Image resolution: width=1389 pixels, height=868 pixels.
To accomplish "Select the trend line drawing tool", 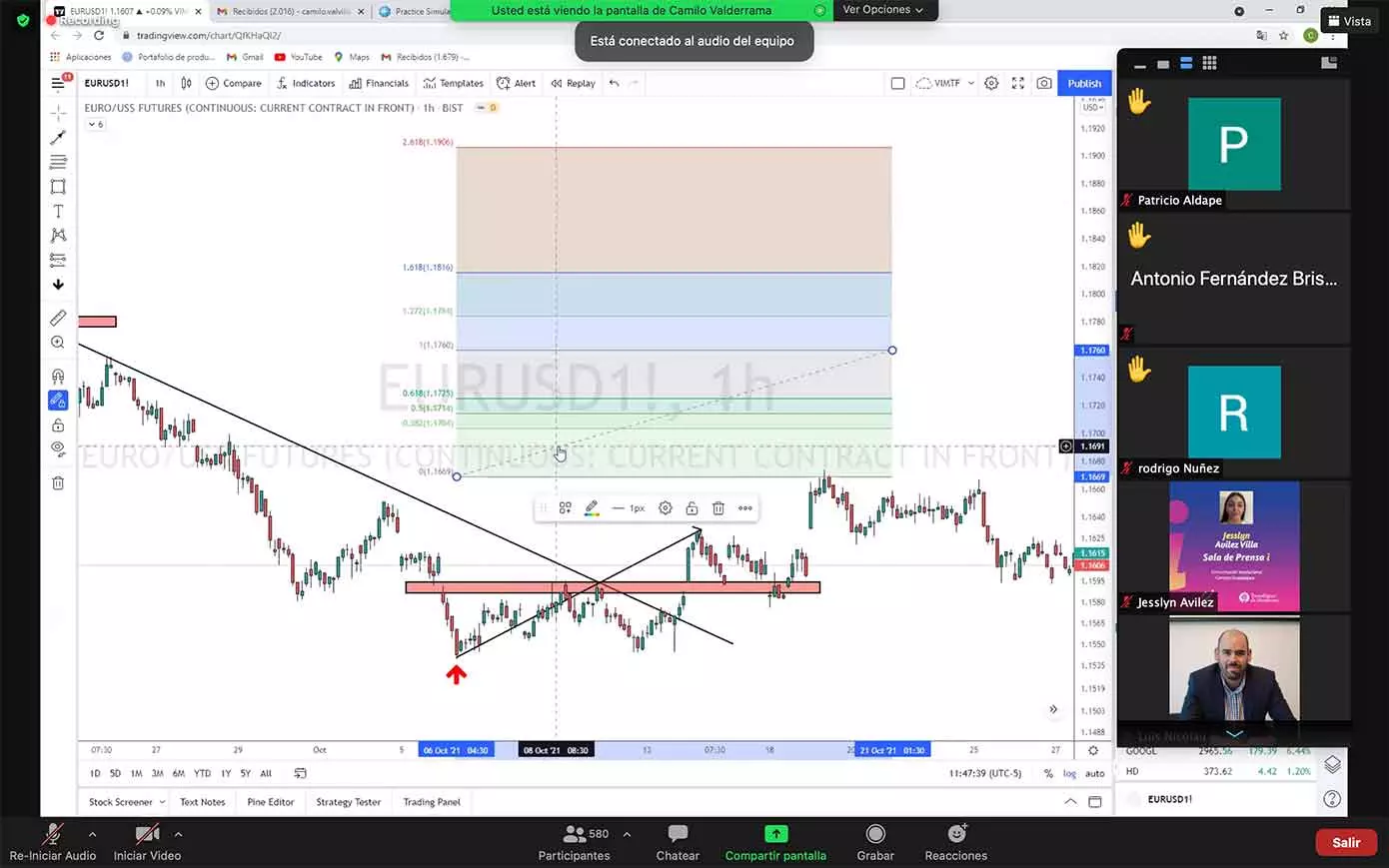I will coord(58,138).
